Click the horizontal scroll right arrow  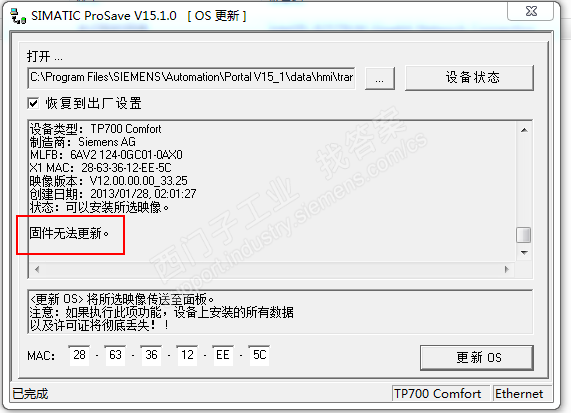[x=507, y=270]
